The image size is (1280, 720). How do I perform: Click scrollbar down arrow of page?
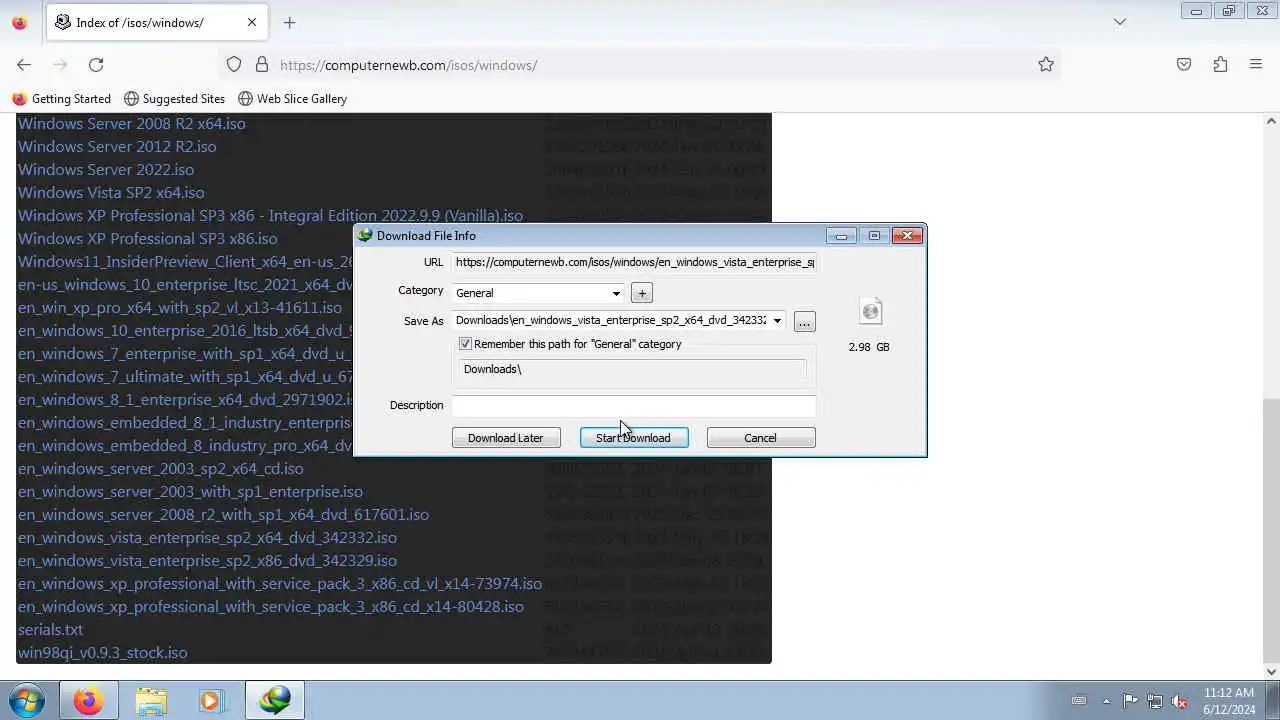click(x=1272, y=672)
